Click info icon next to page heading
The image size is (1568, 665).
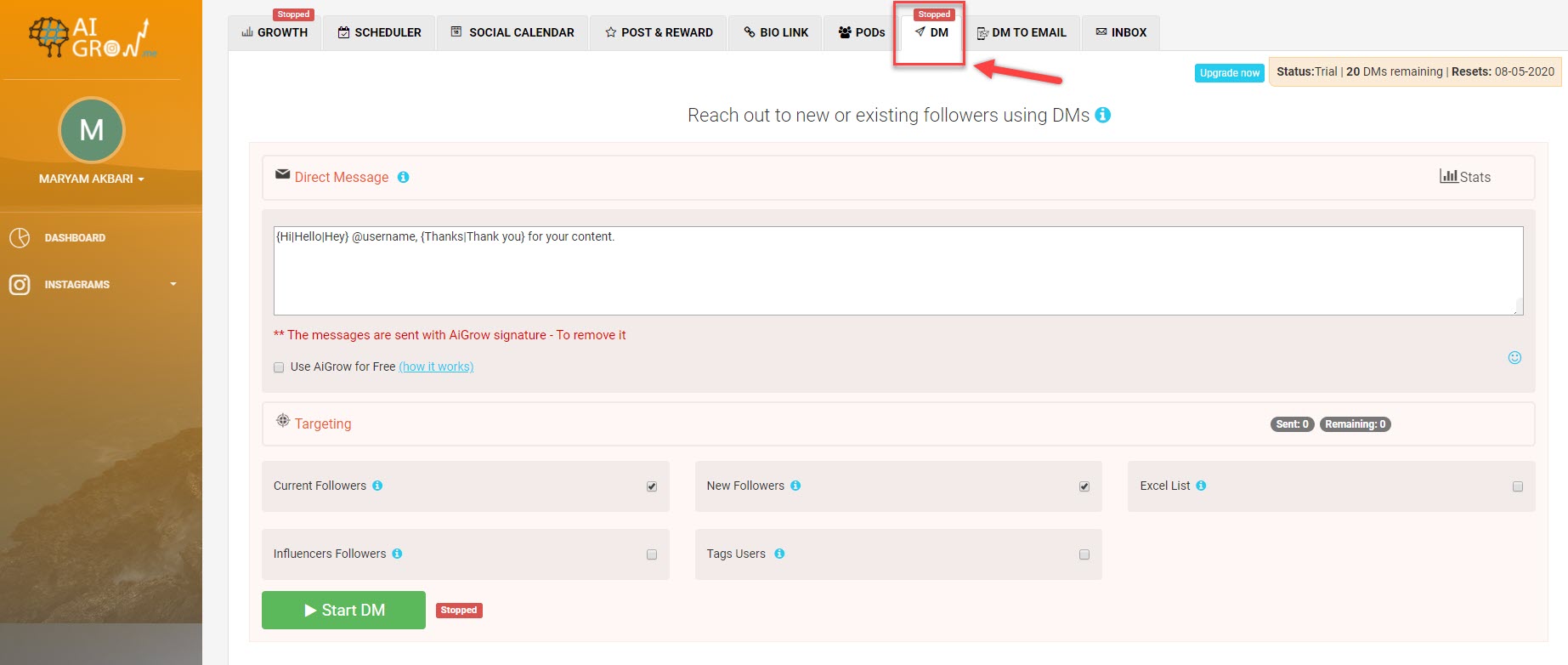coord(1102,115)
